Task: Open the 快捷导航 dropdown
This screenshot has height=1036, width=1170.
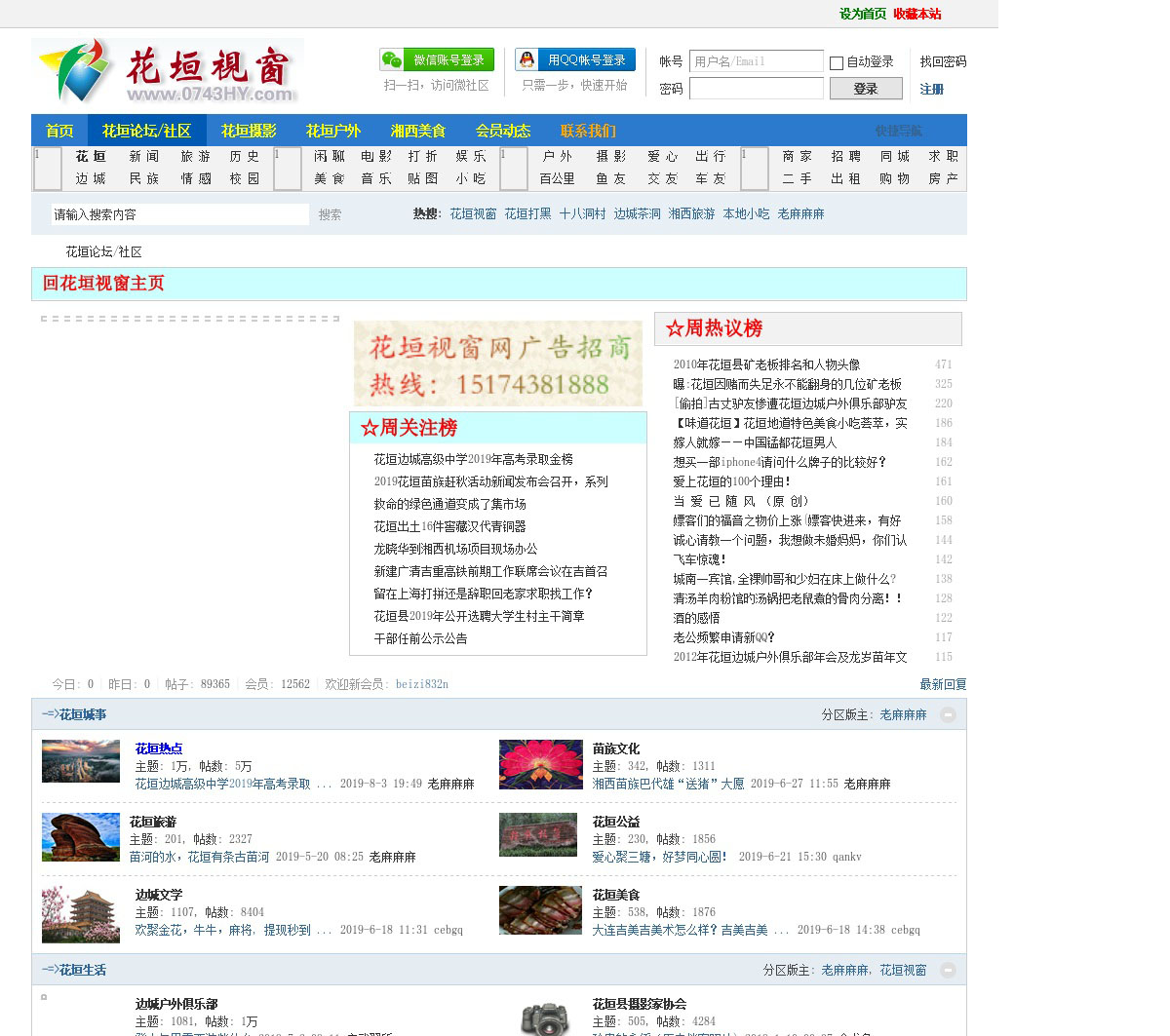Action: 898,131
